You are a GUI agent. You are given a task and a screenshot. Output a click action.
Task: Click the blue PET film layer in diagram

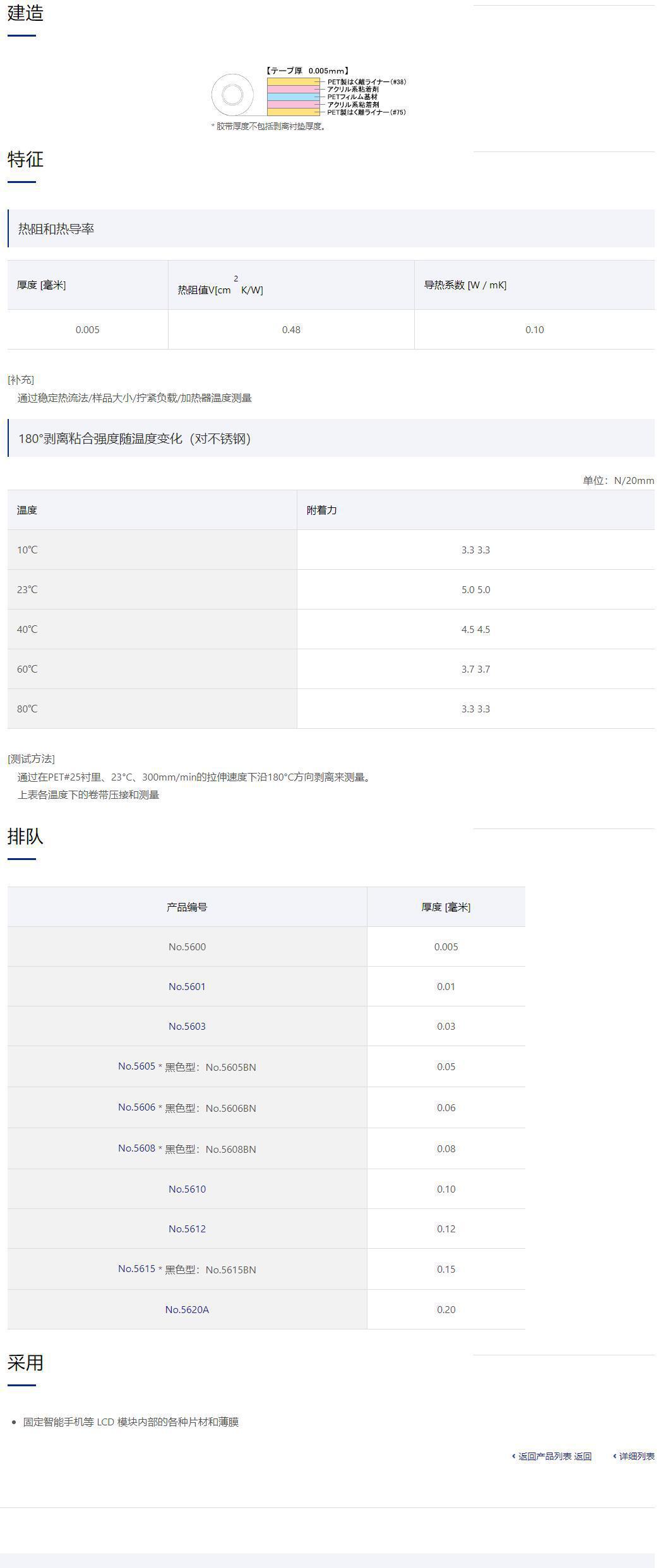[293, 97]
